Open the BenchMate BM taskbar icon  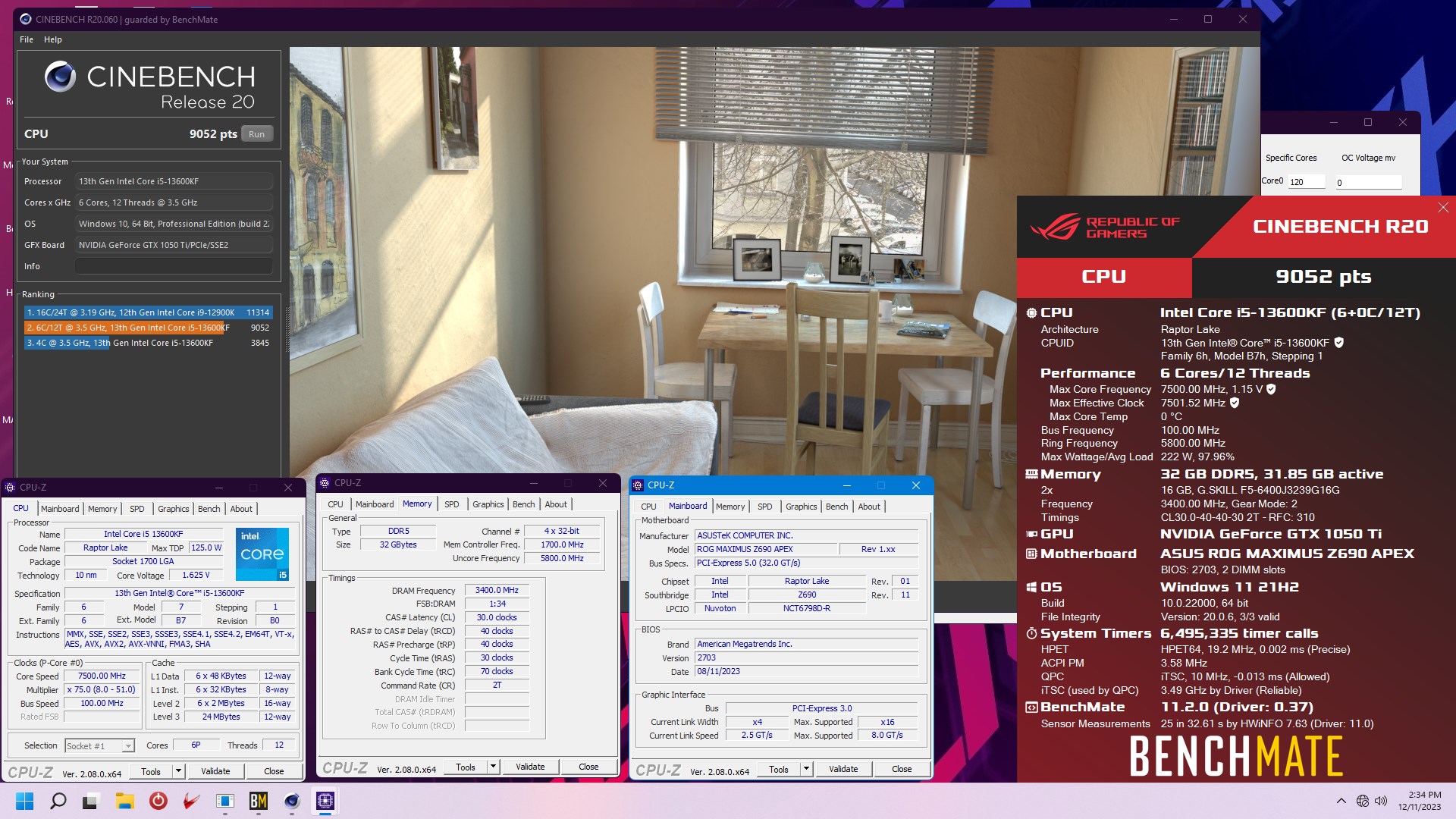(x=259, y=801)
